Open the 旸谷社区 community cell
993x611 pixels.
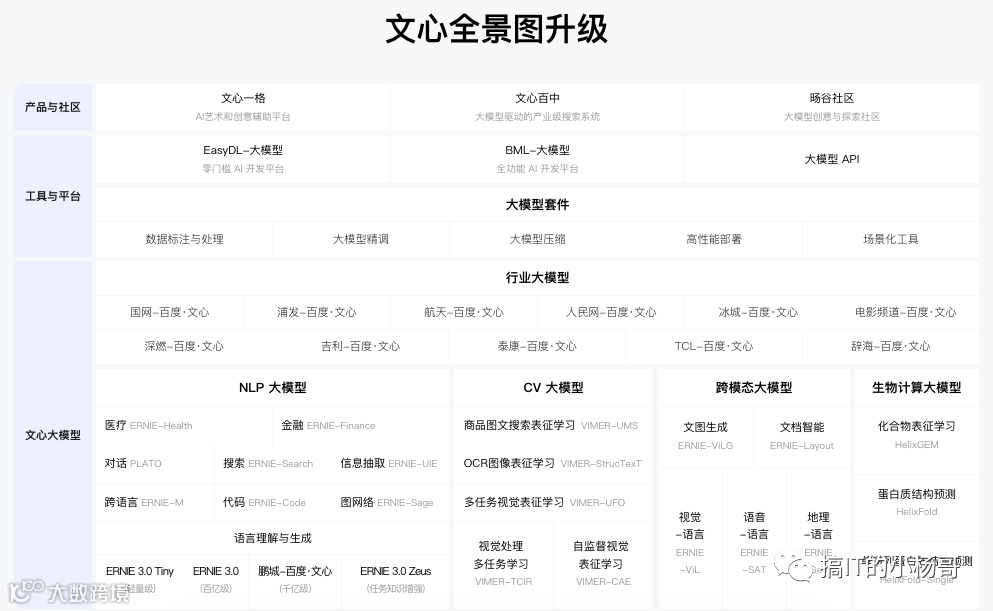(832, 107)
